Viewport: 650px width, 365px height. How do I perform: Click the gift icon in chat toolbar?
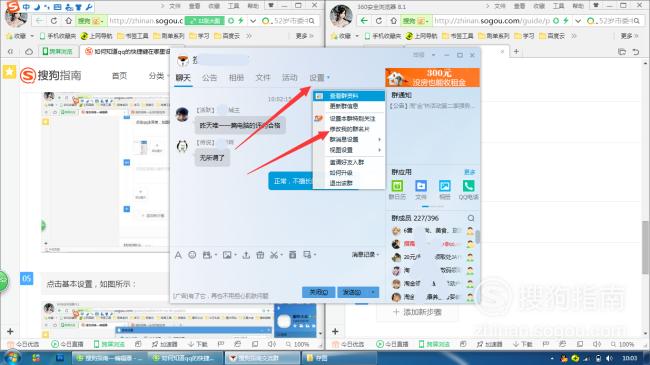point(260,255)
